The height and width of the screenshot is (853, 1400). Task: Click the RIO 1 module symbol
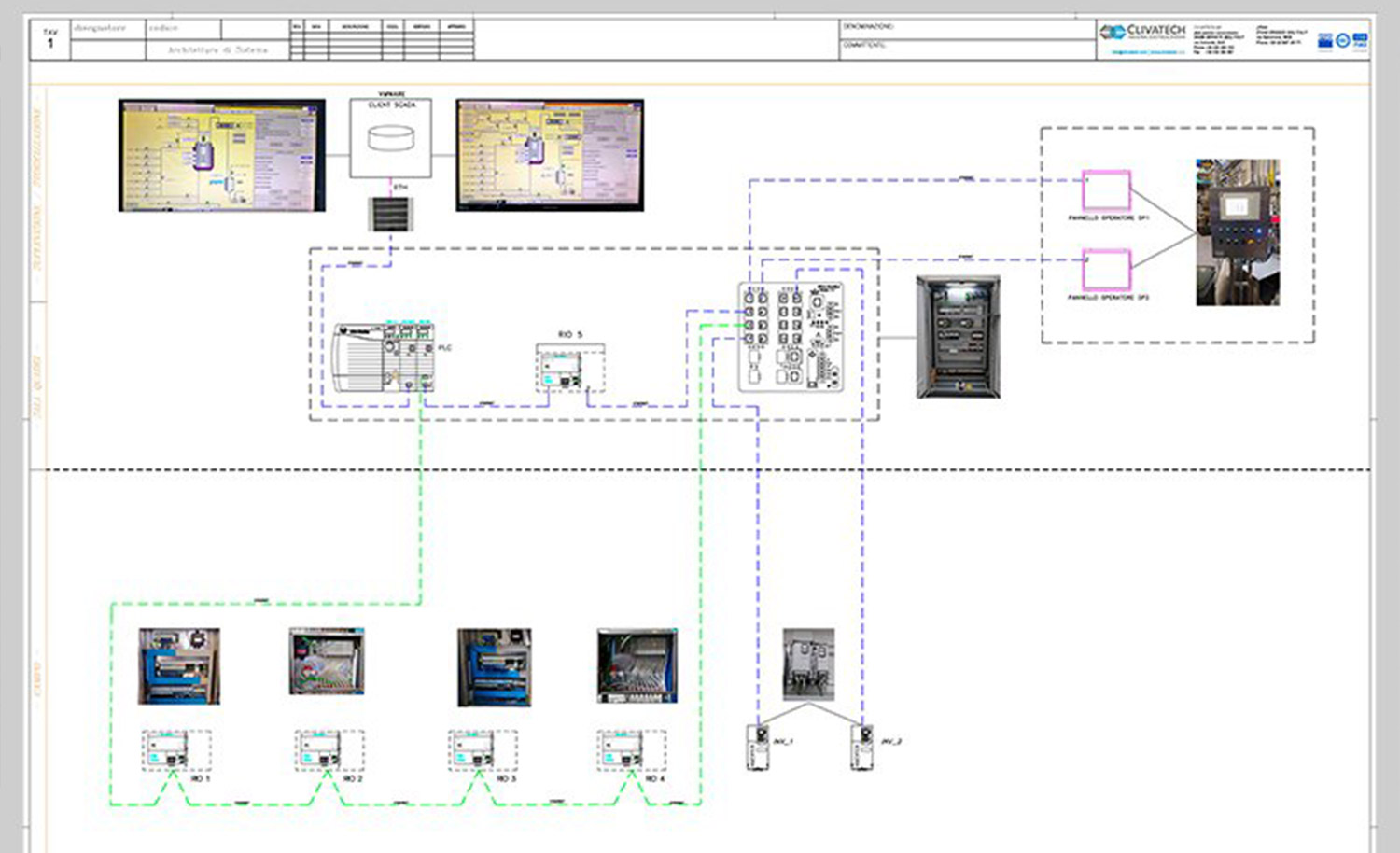pyautogui.click(x=176, y=751)
